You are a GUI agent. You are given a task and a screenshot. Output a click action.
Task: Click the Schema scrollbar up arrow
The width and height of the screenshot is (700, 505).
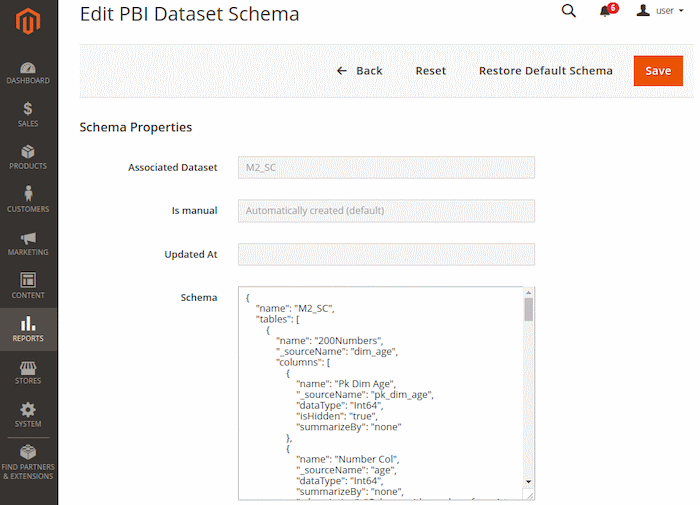coord(529,292)
